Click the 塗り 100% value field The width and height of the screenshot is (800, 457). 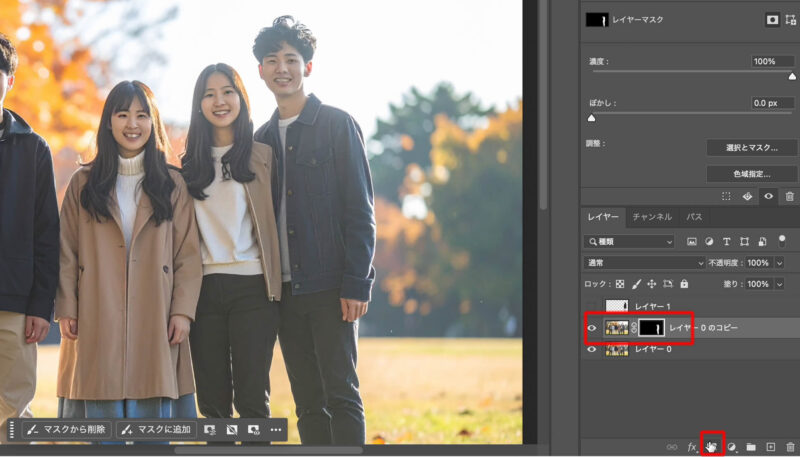759,284
